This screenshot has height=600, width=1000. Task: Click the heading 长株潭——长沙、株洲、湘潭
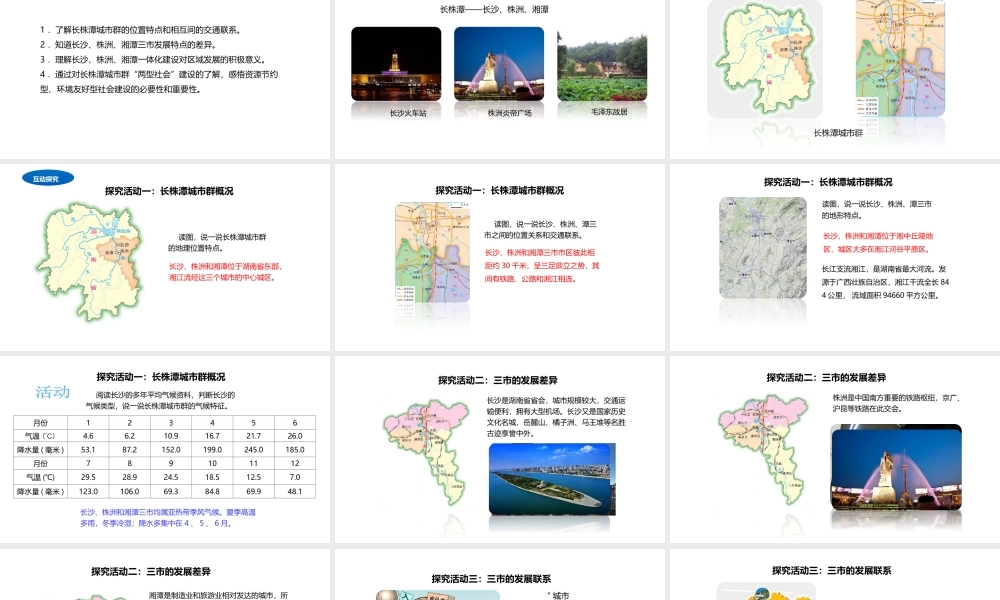(x=494, y=10)
